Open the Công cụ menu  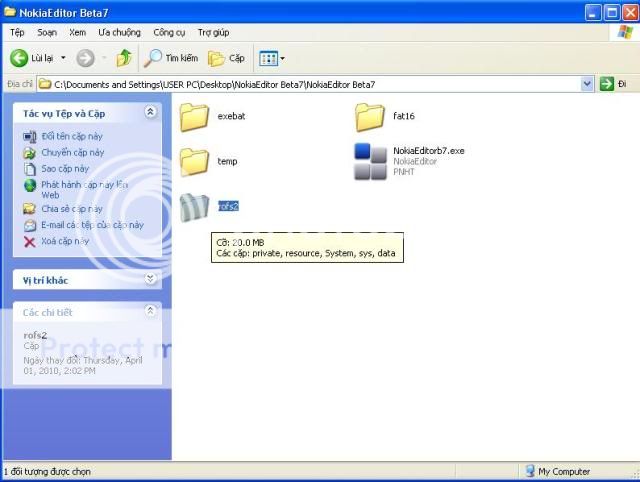click(169, 32)
